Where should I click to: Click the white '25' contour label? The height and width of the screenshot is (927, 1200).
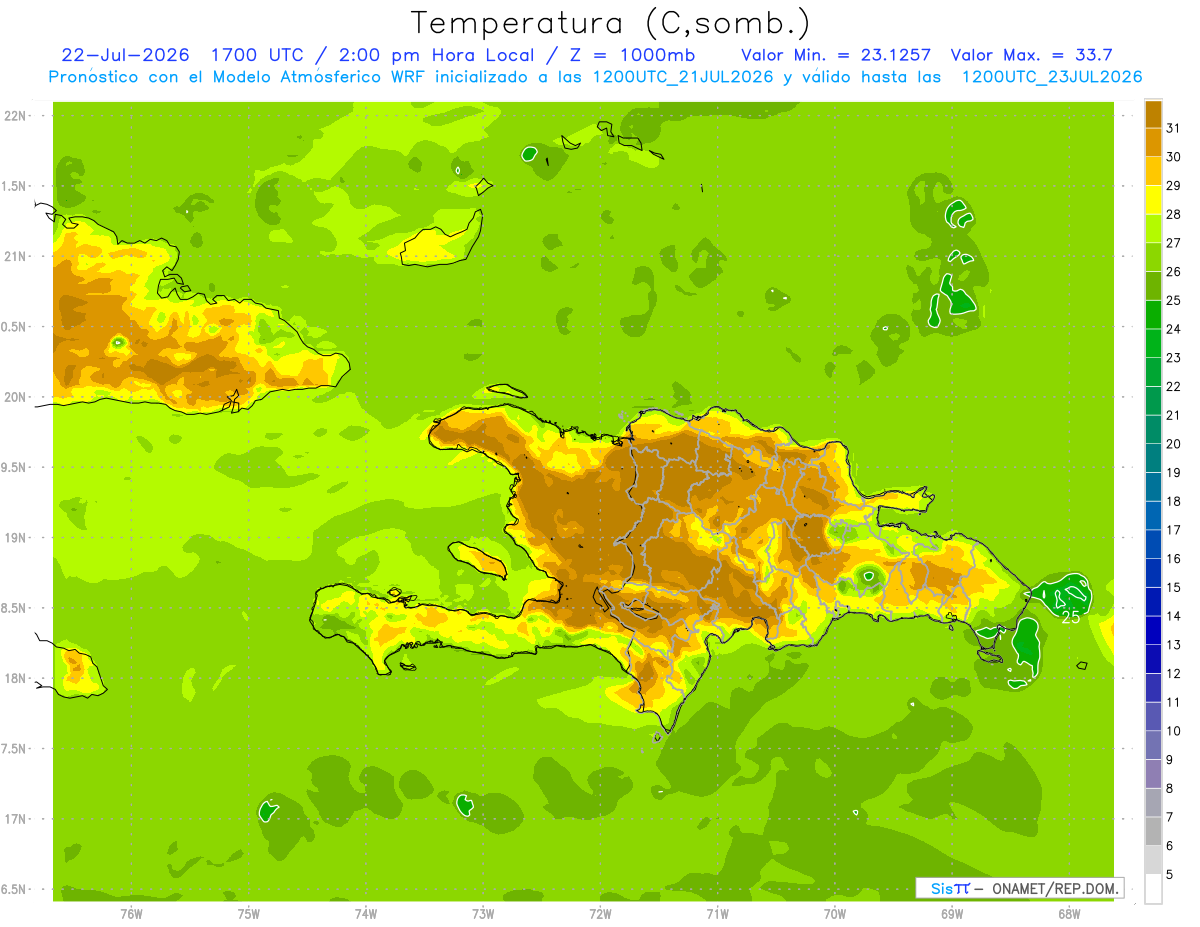tap(1071, 618)
